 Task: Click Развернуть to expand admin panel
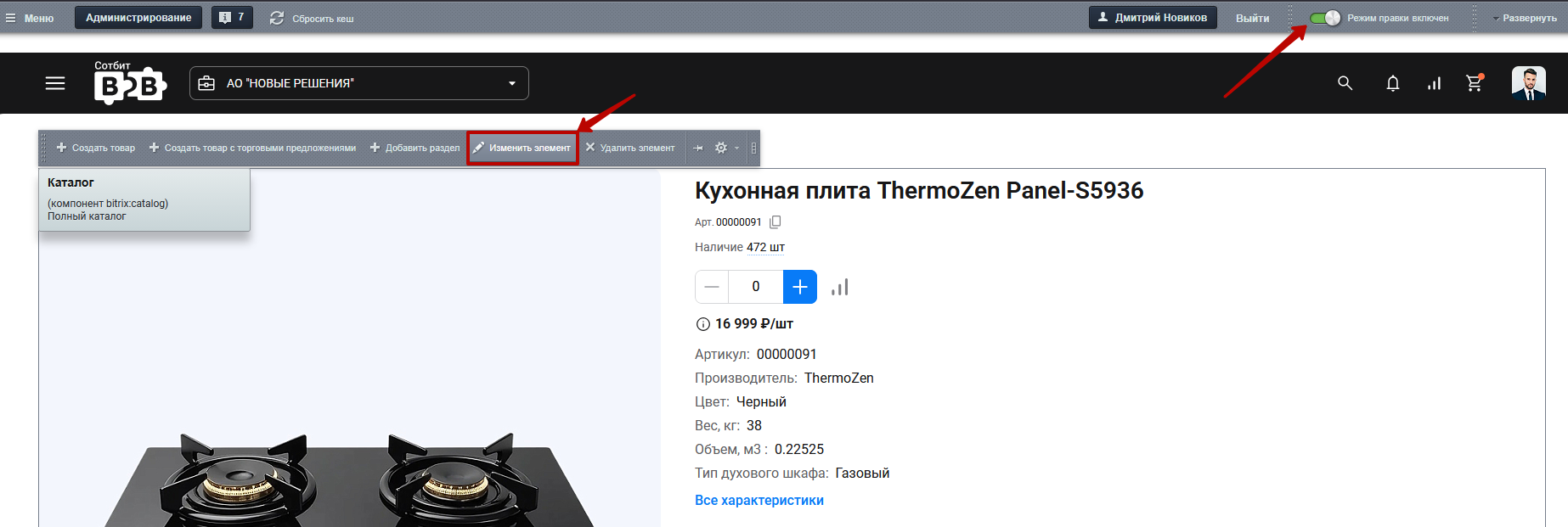(x=1525, y=18)
